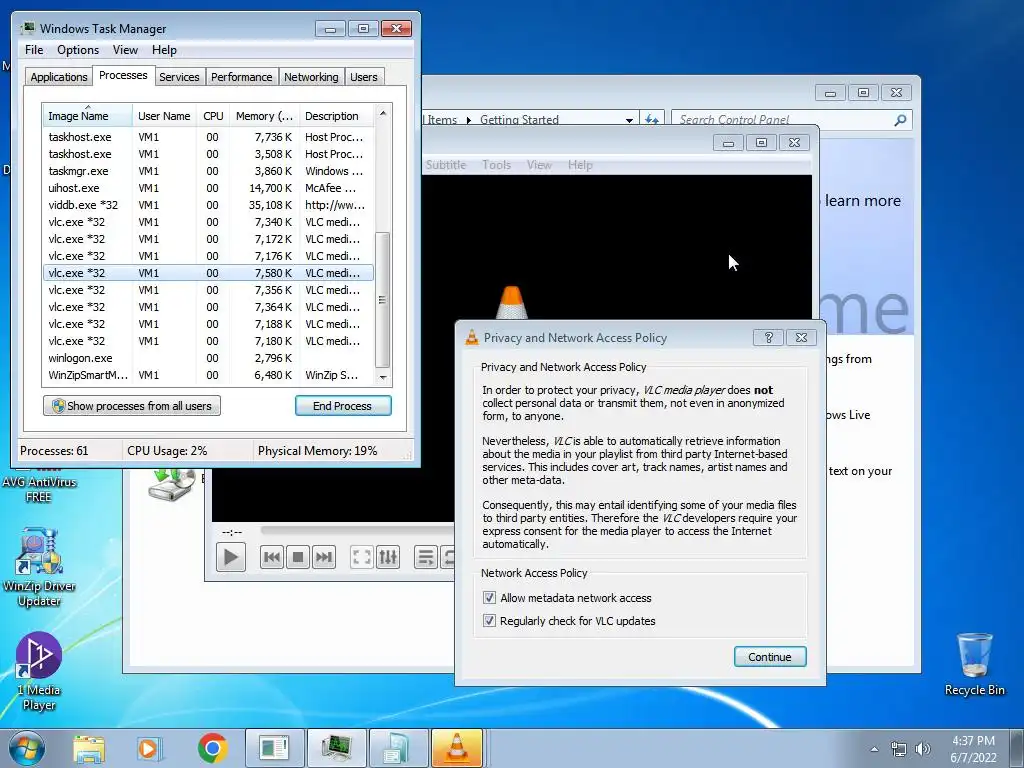Screen dimensions: 1024x768
Task: Switch to the Networking tab
Action: point(311,77)
